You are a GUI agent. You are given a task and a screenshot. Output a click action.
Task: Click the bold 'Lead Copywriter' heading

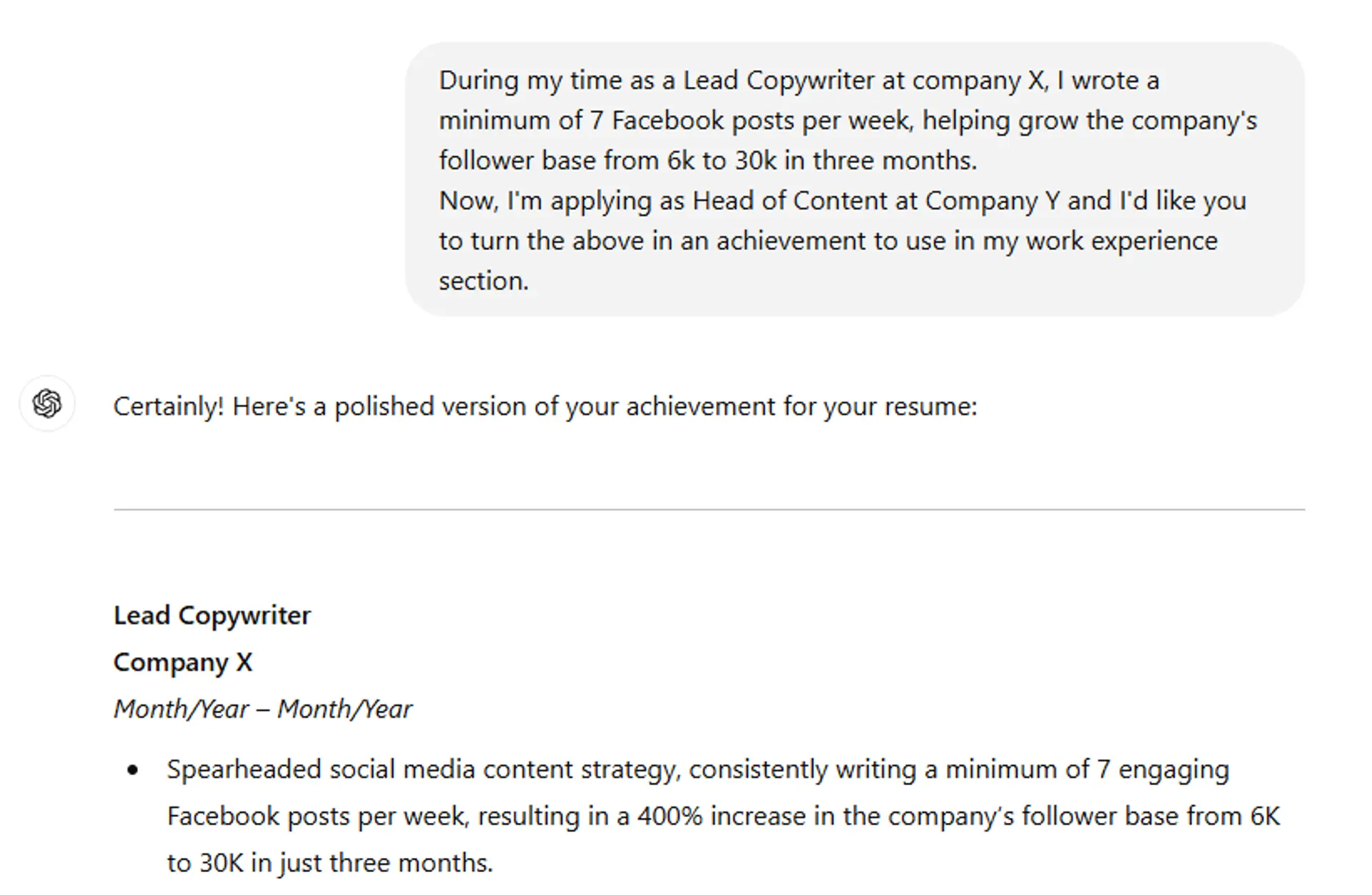pyautogui.click(x=212, y=616)
